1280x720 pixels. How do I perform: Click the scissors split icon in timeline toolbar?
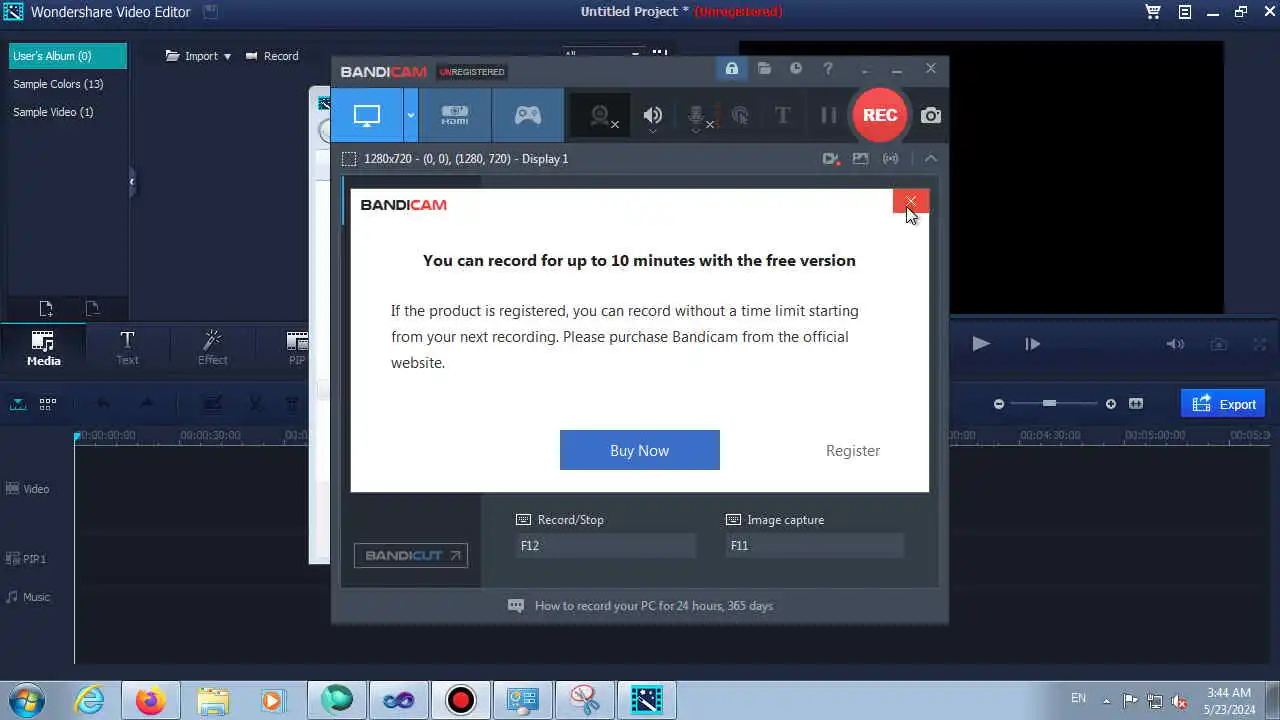[x=255, y=404]
